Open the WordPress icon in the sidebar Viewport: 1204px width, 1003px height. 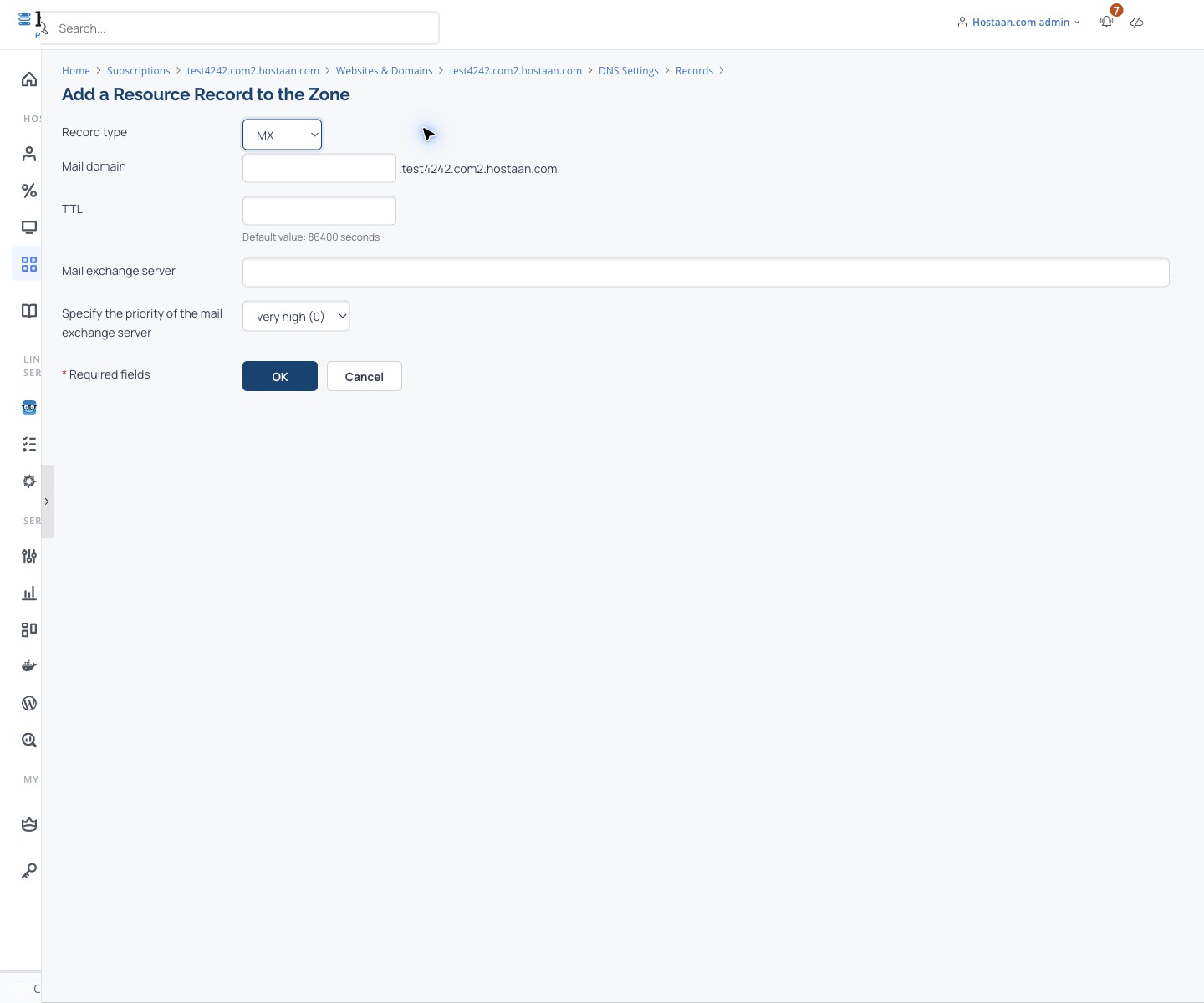tap(29, 703)
